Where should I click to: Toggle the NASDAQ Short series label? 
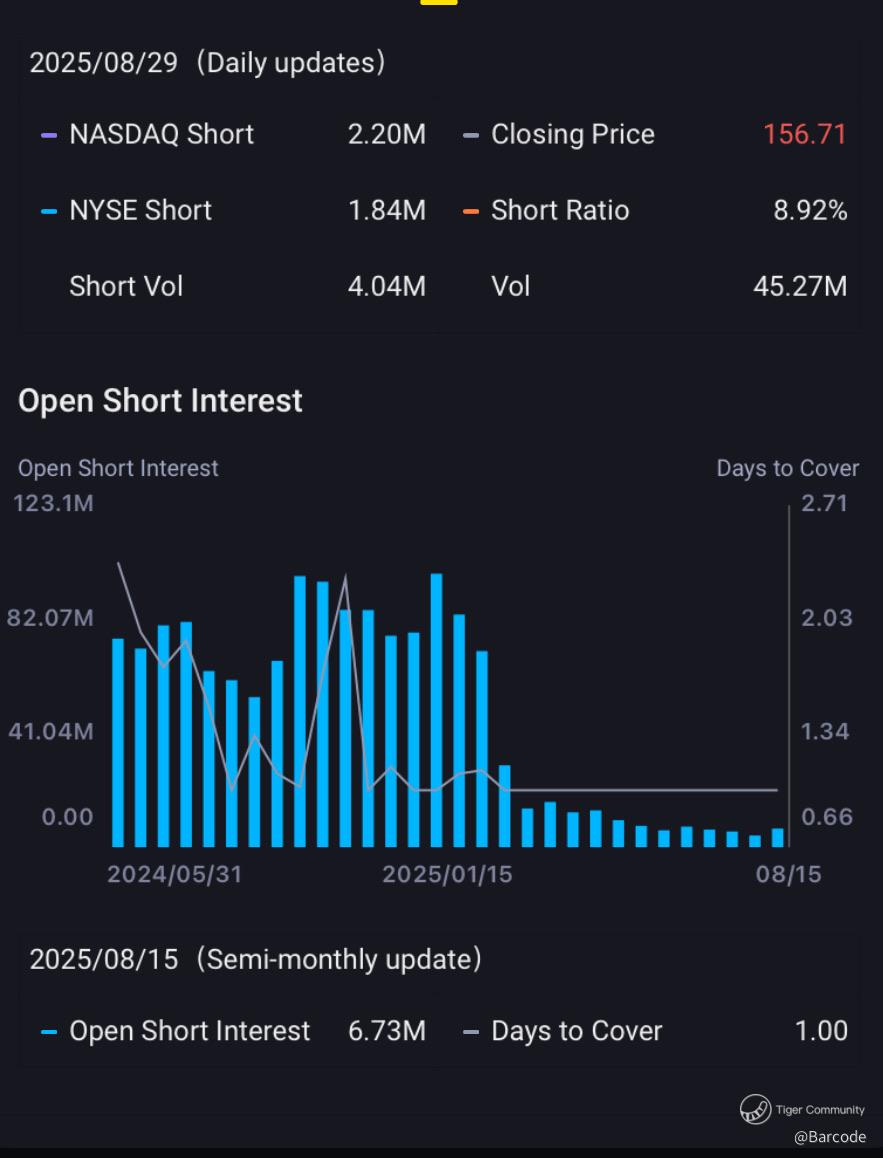tap(161, 135)
